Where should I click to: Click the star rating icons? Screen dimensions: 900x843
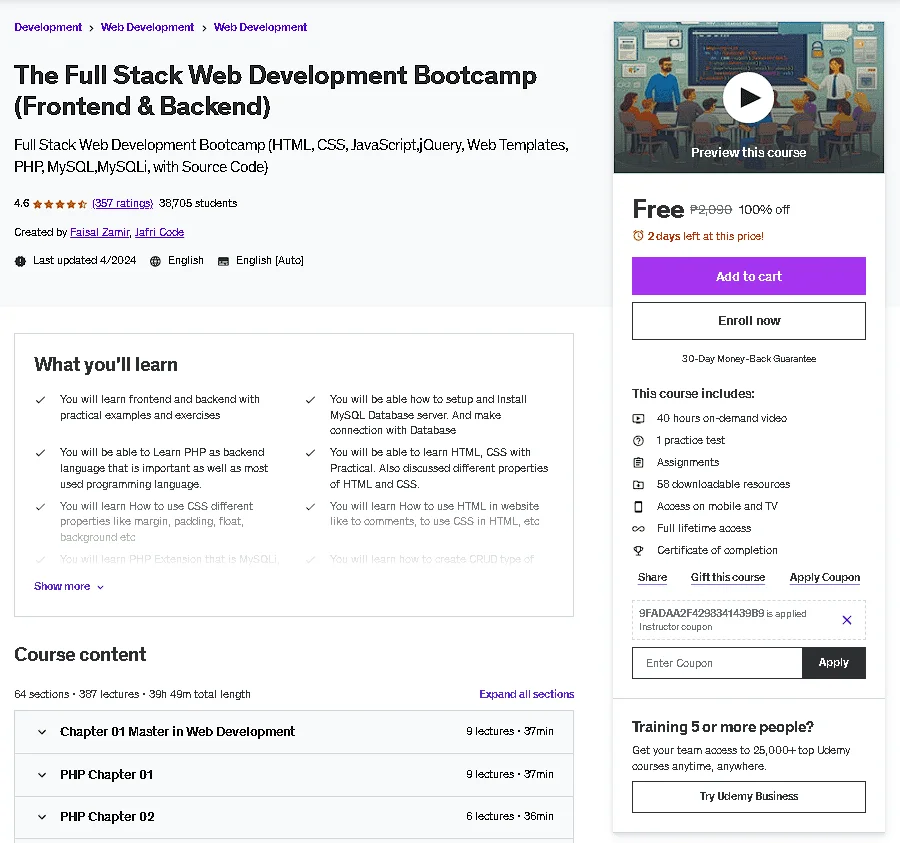tap(60, 204)
